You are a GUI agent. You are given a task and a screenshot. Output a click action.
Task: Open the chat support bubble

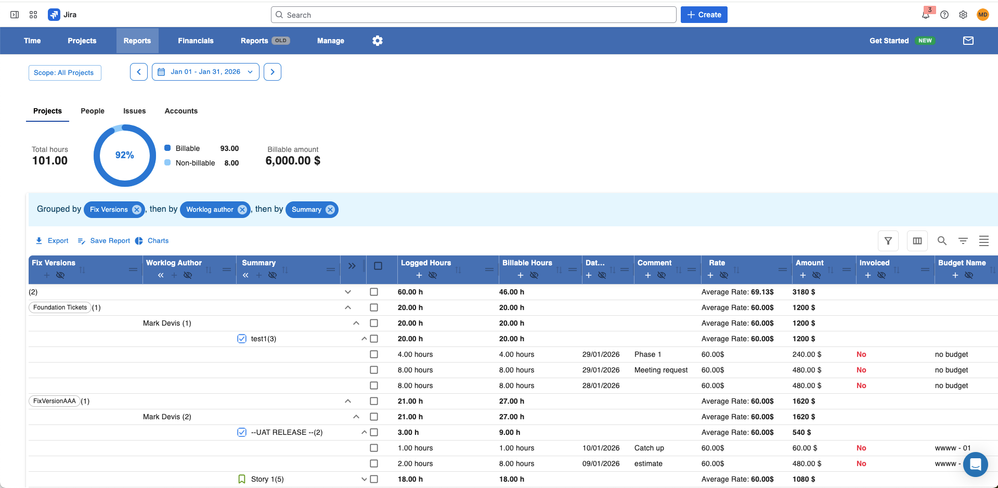[x=975, y=464]
